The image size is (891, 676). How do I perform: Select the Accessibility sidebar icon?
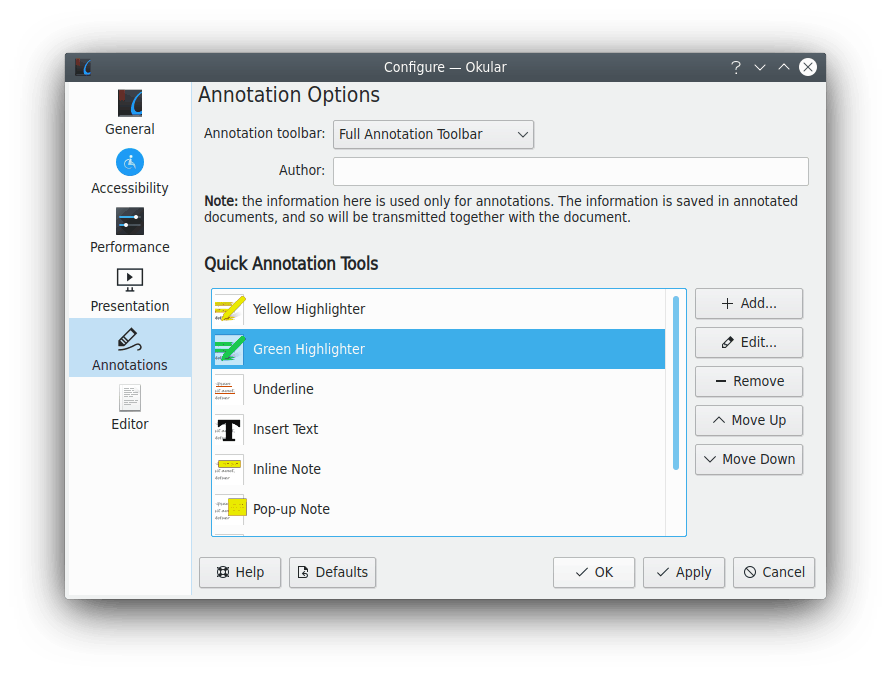click(129, 162)
